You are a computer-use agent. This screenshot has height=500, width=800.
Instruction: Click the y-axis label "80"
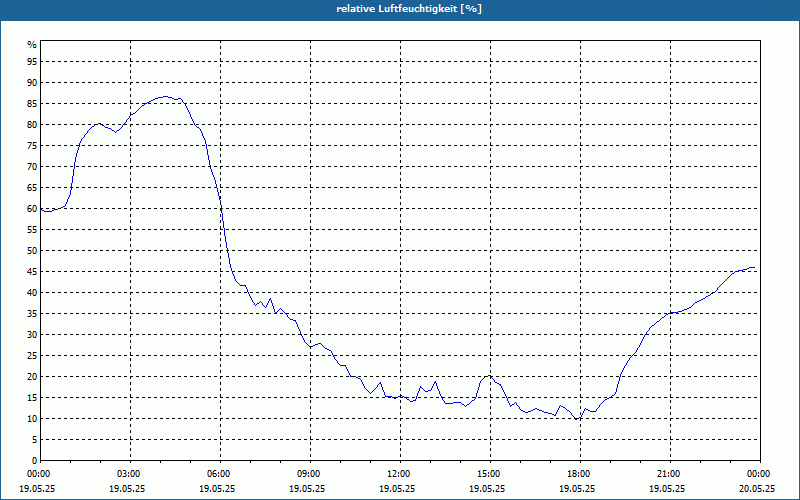pos(32,124)
